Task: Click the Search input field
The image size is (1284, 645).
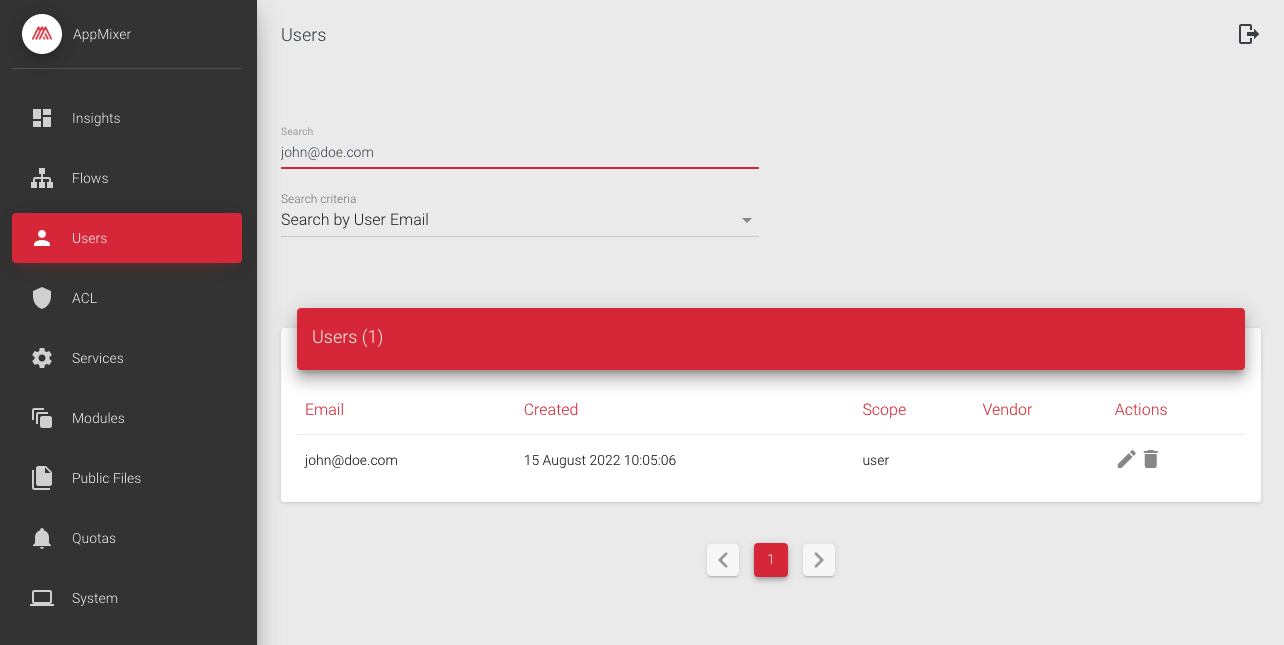Action: coord(518,153)
